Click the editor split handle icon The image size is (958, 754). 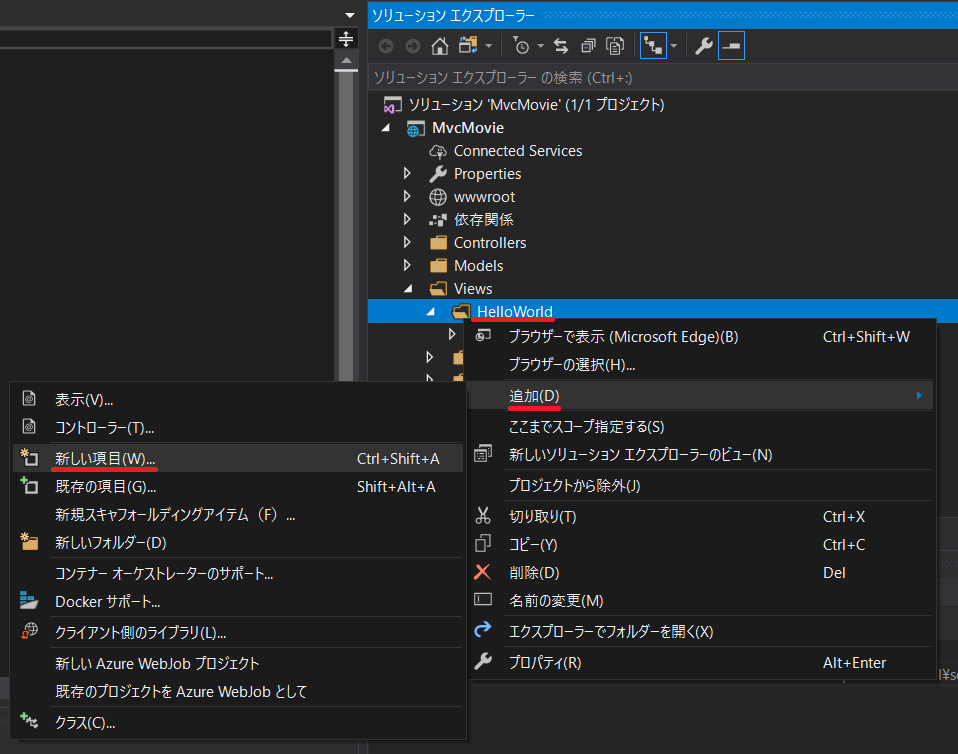click(346, 39)
